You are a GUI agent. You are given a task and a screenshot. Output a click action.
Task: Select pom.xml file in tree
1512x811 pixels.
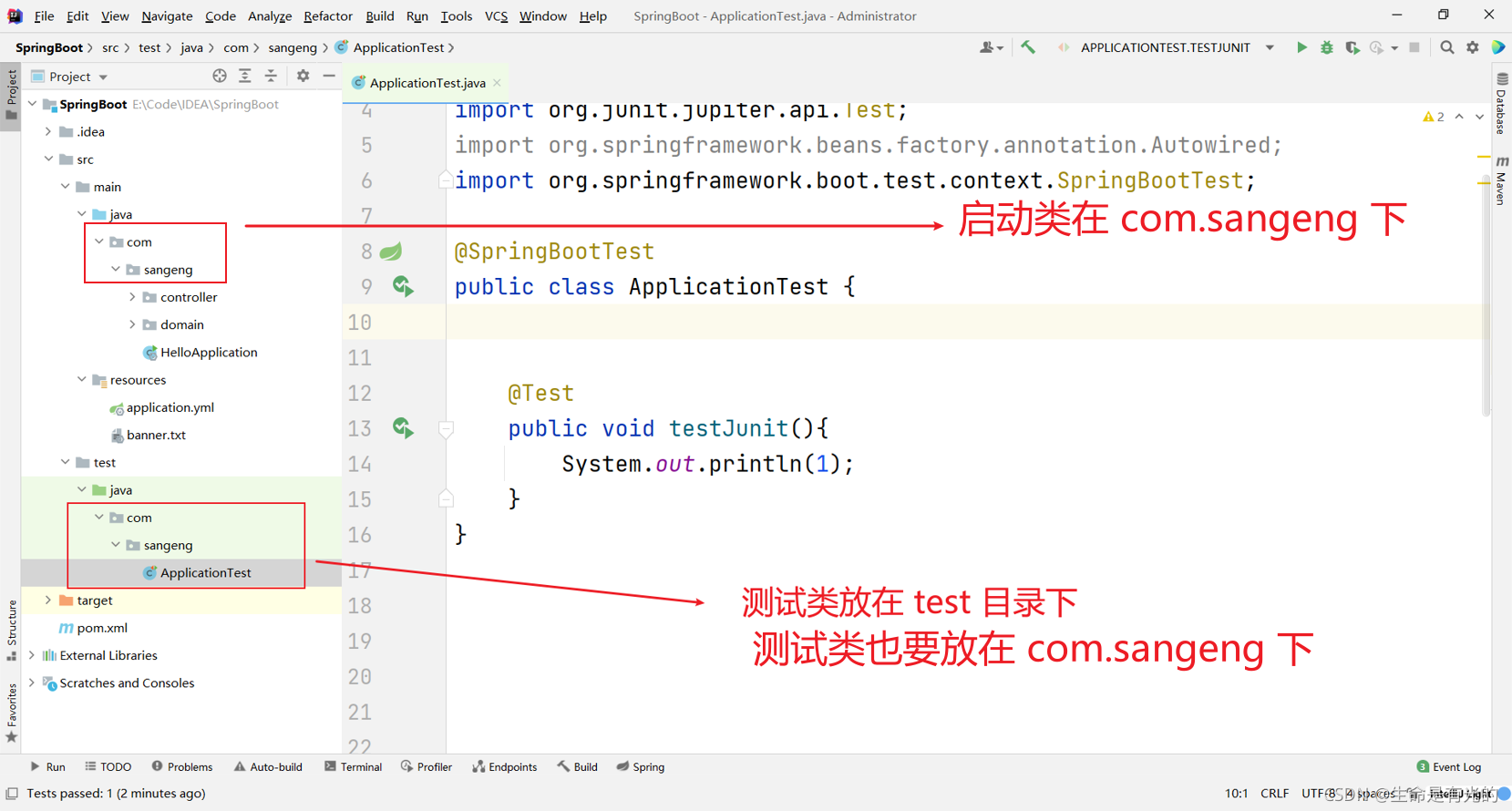(102, 628)
